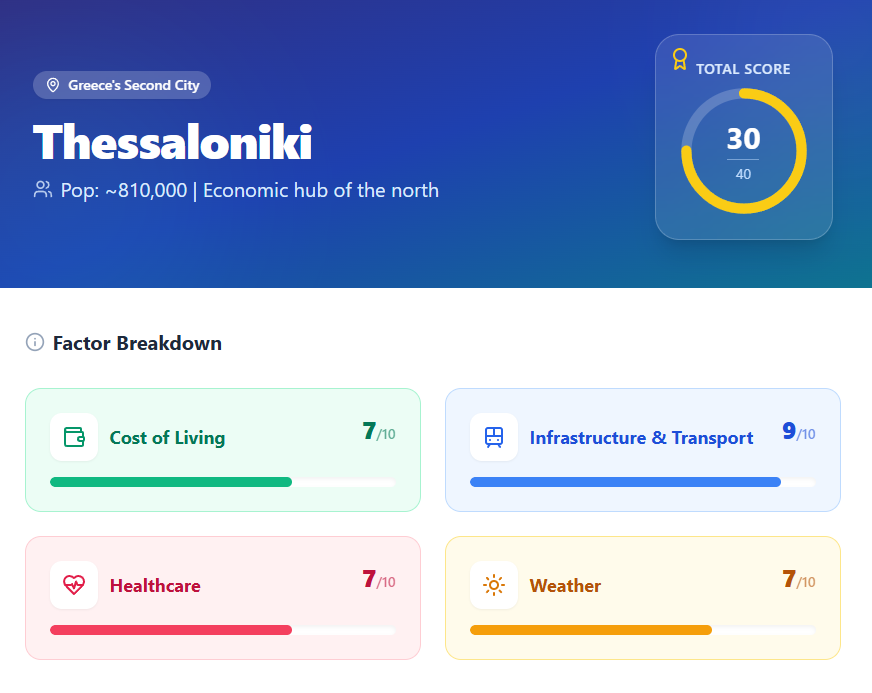Click the Infrastructure & Transport tram icon
This screenshot has width=872, height=693.
494,437
